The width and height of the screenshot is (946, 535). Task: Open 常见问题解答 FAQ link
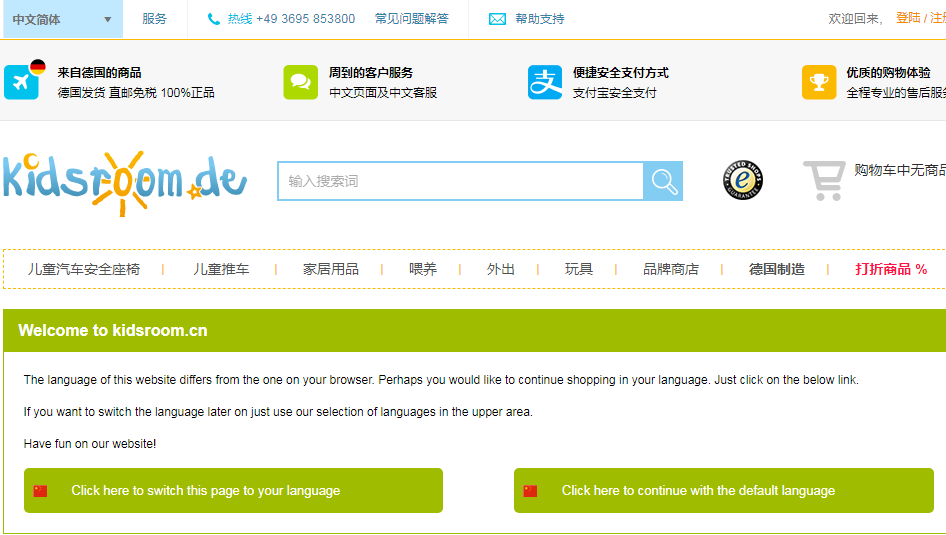tap(411, 19)
